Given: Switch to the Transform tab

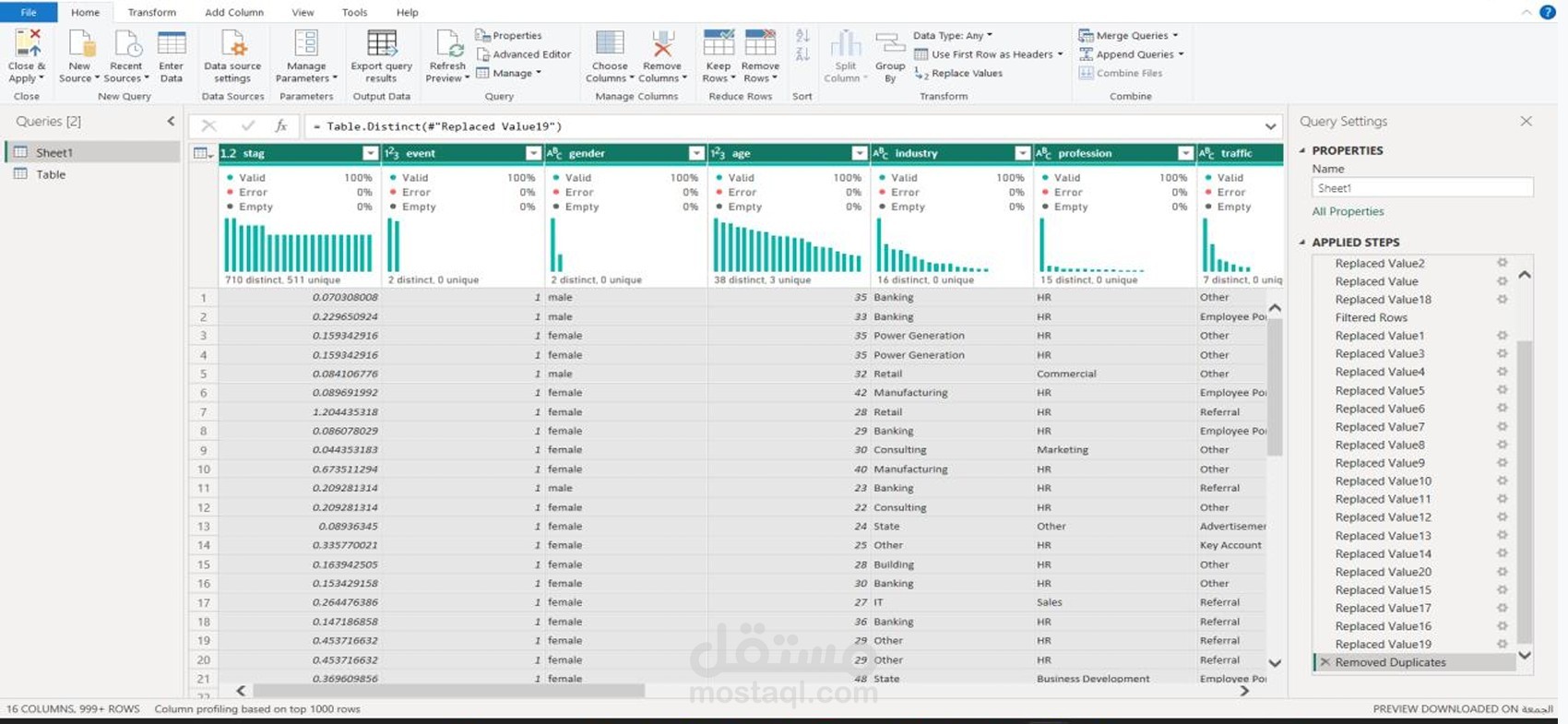Looking at the screenshot, I should tap(151, 12).
